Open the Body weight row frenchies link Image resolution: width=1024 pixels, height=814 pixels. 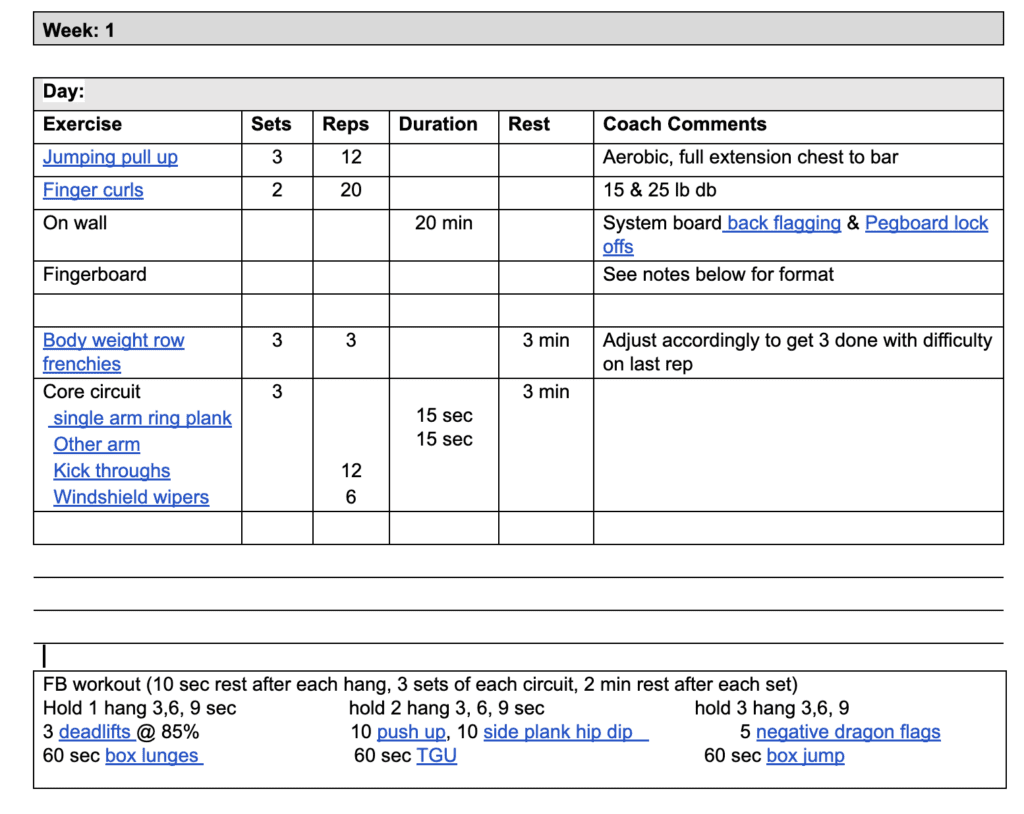tap(113, 340)
